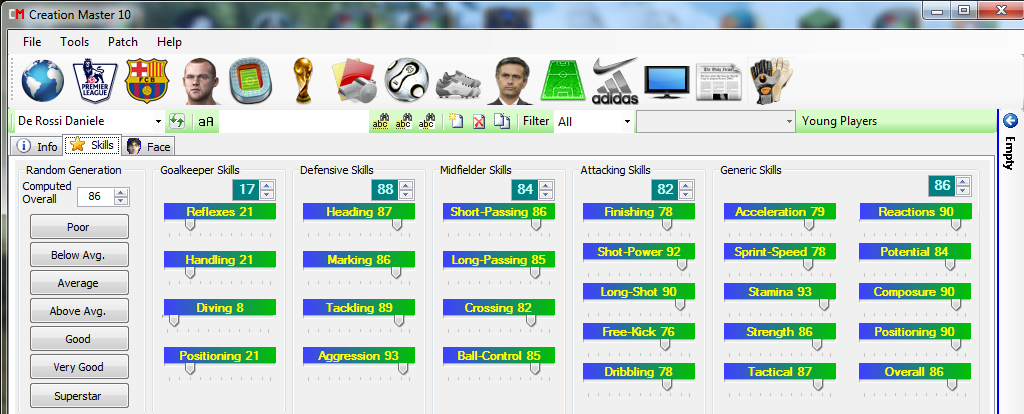Screen dimensions: 1024x414
Task: Click the globe countries icon
Action: tap(41, 80)
